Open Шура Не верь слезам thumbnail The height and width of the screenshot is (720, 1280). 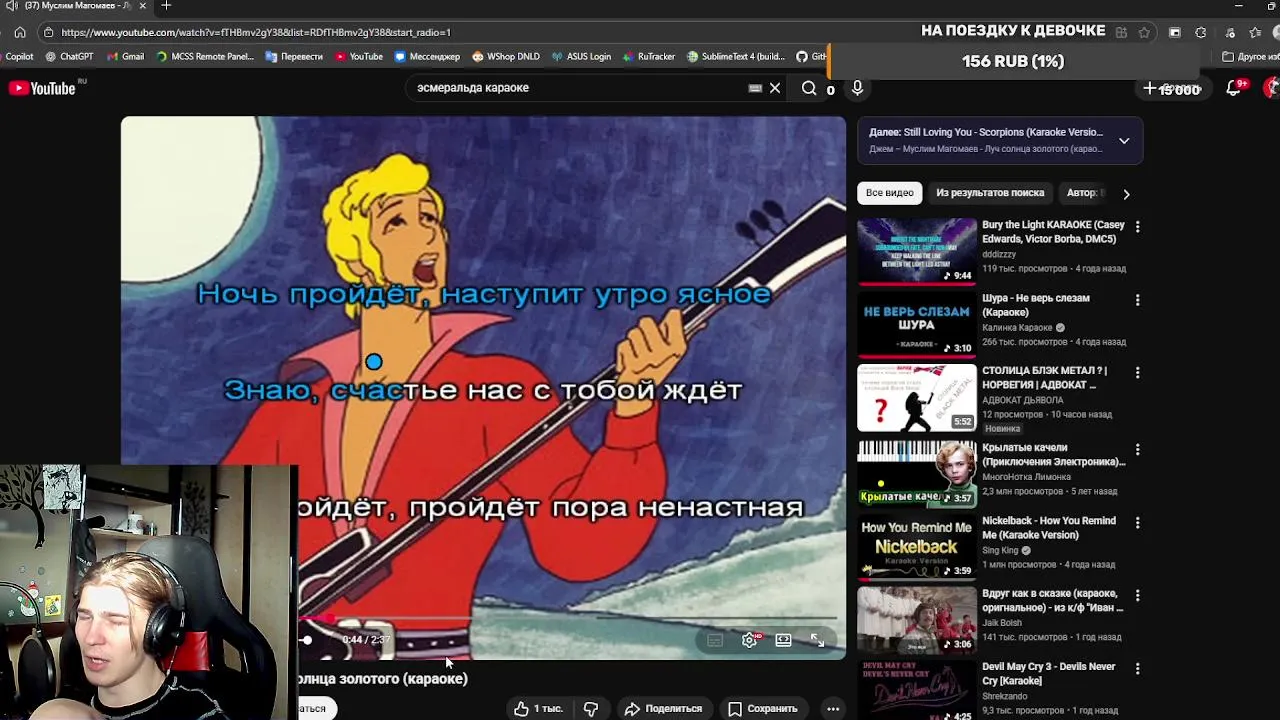click(916, 324)
